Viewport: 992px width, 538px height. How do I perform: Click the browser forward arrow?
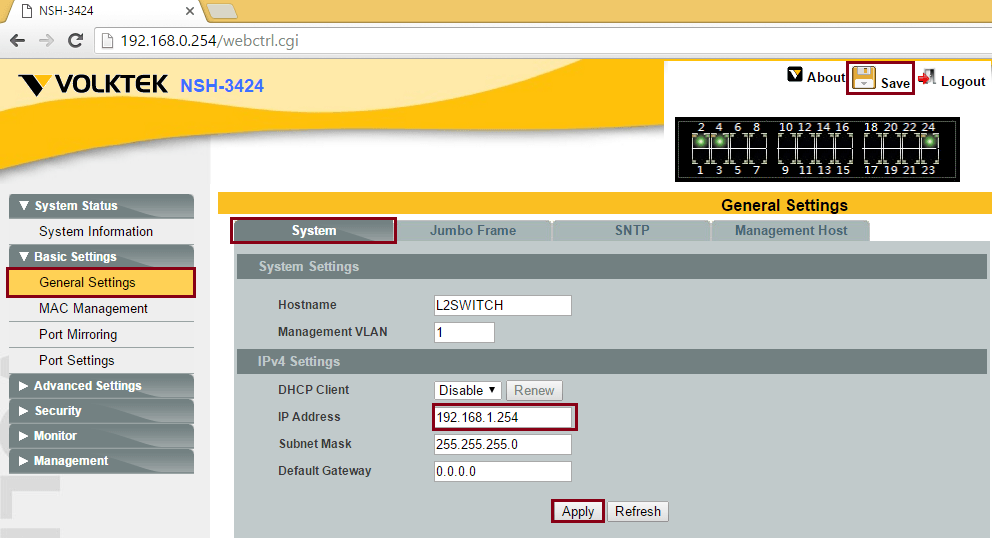coord(46,41)
